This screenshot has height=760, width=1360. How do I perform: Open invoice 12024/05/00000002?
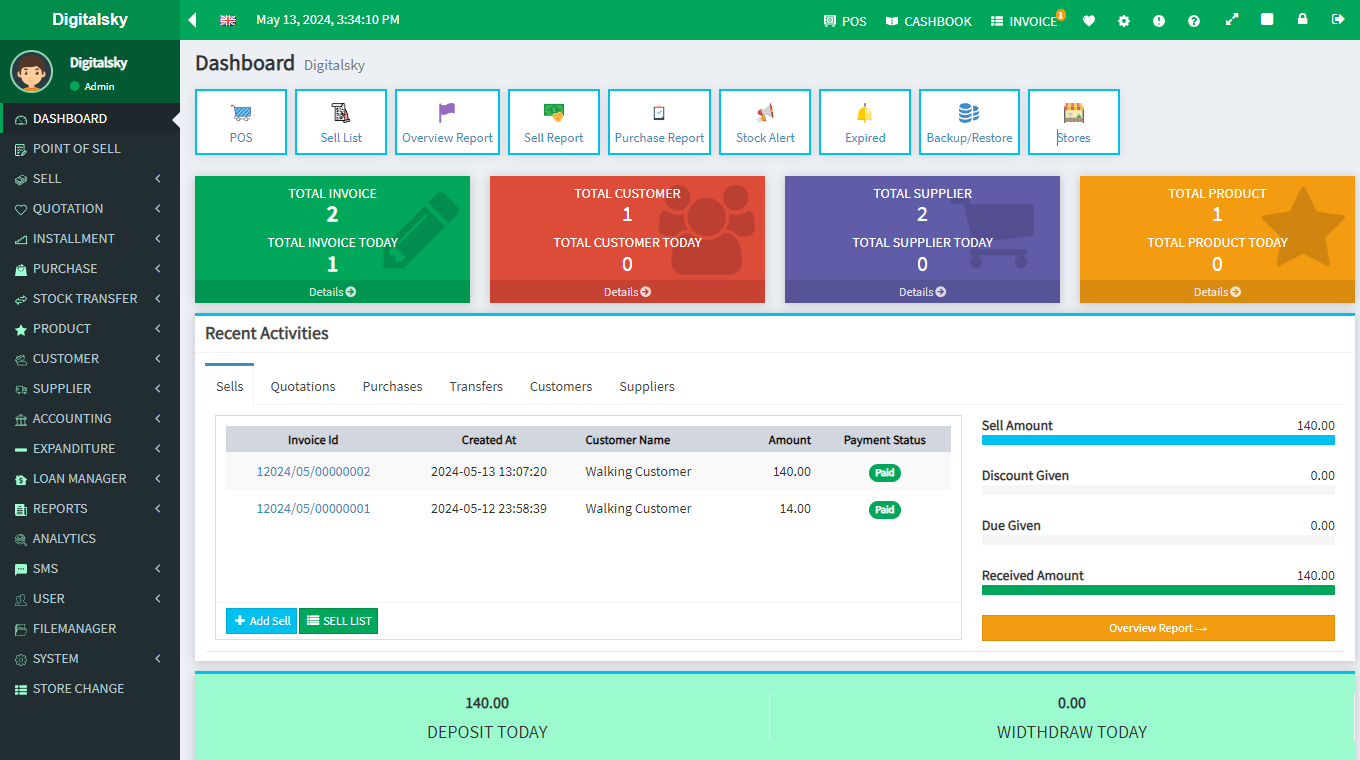(x=313, y=472)
